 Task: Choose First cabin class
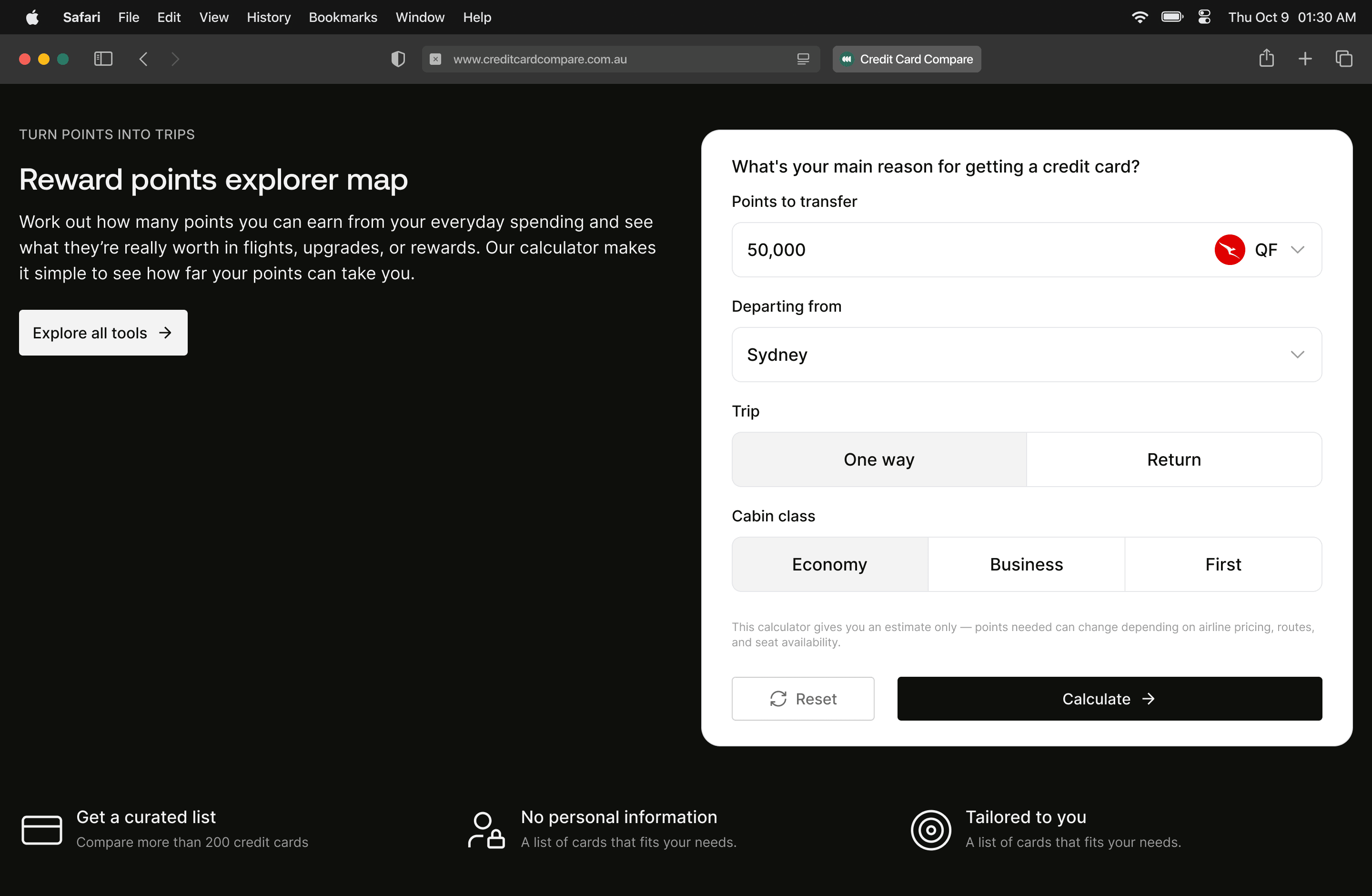pyautogui.click(x=1223, y=564)
